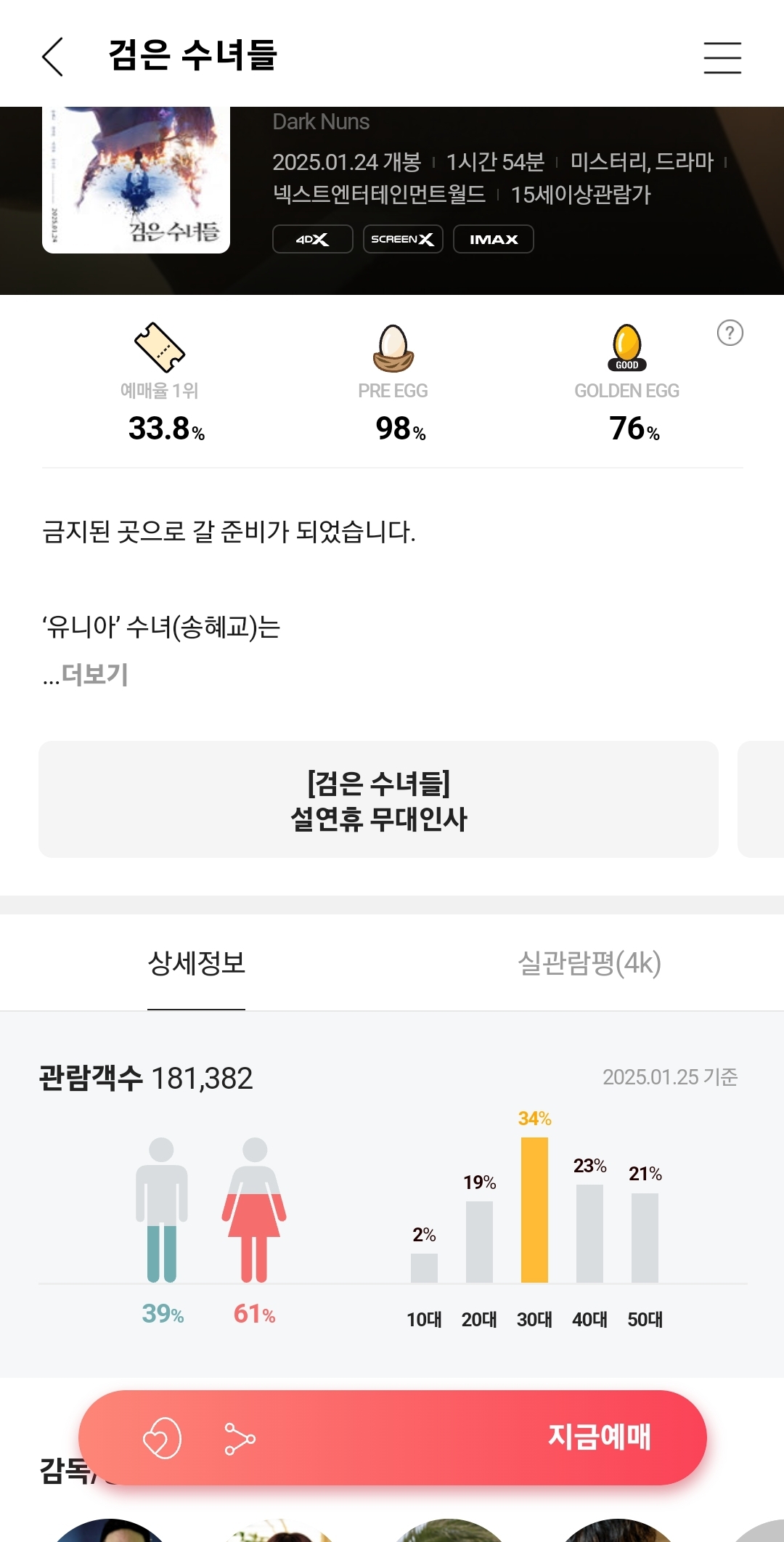Switch to the 상세정보 tab

tap(196, 963)
